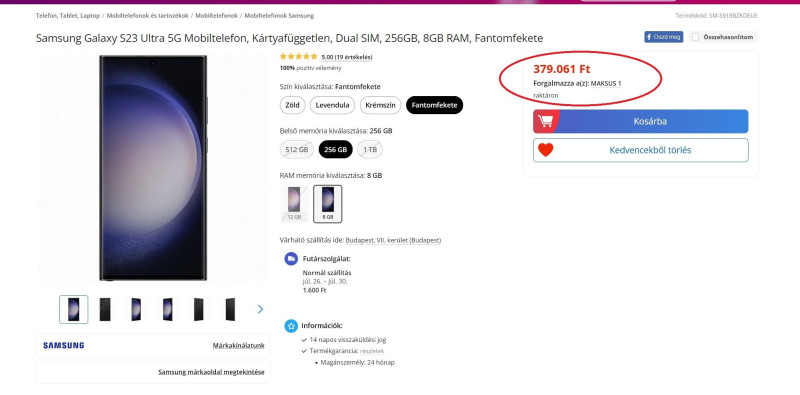Image resolution: width=800 pixels, height=395 pixels.
Task: Open Mobiltelefonok Samsung breadcrumb
Action: click(279, 16)
